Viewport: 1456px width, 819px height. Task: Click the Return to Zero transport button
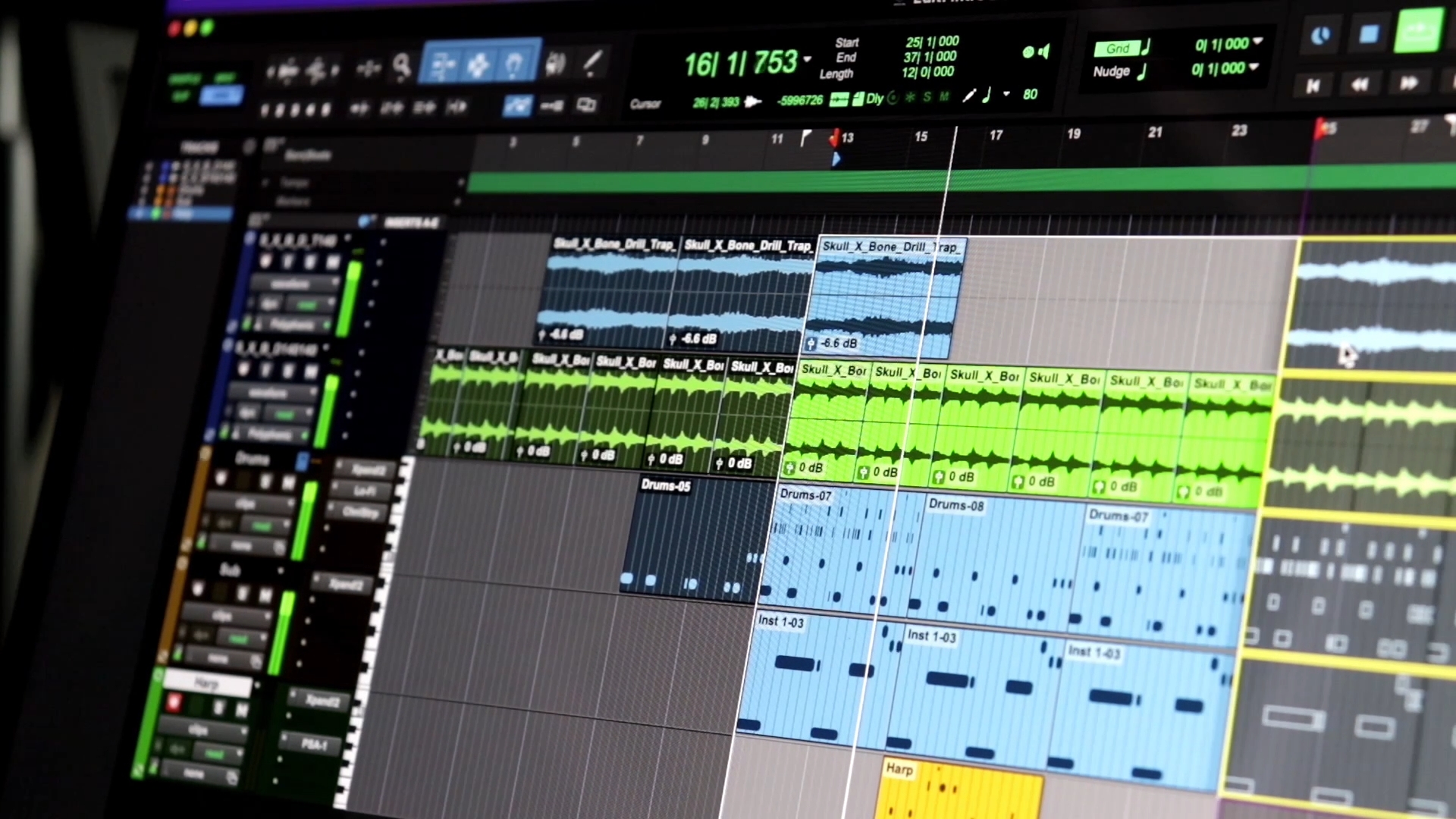(x=1313, y=86)
